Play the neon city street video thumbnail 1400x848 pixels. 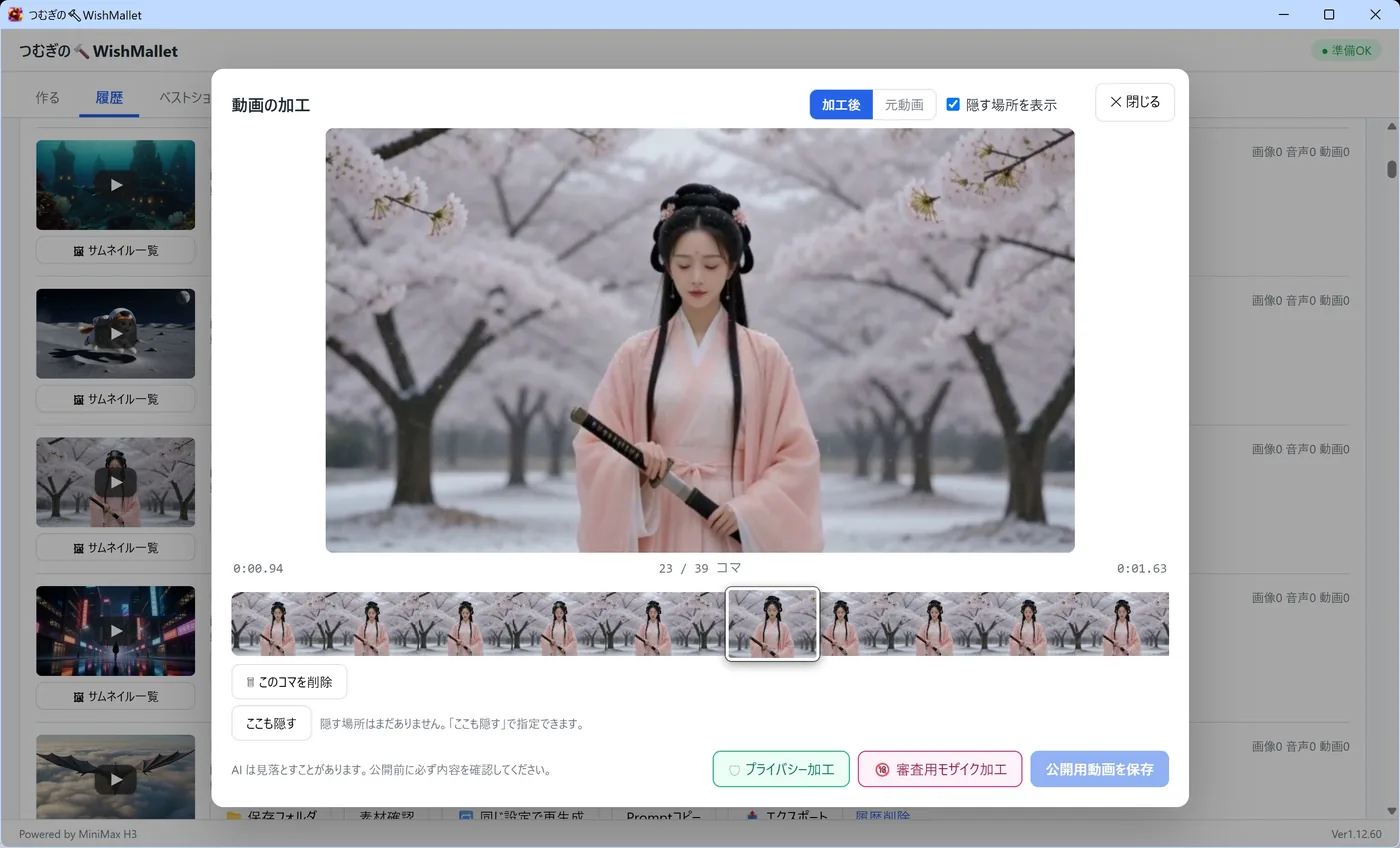click(116, 631)
